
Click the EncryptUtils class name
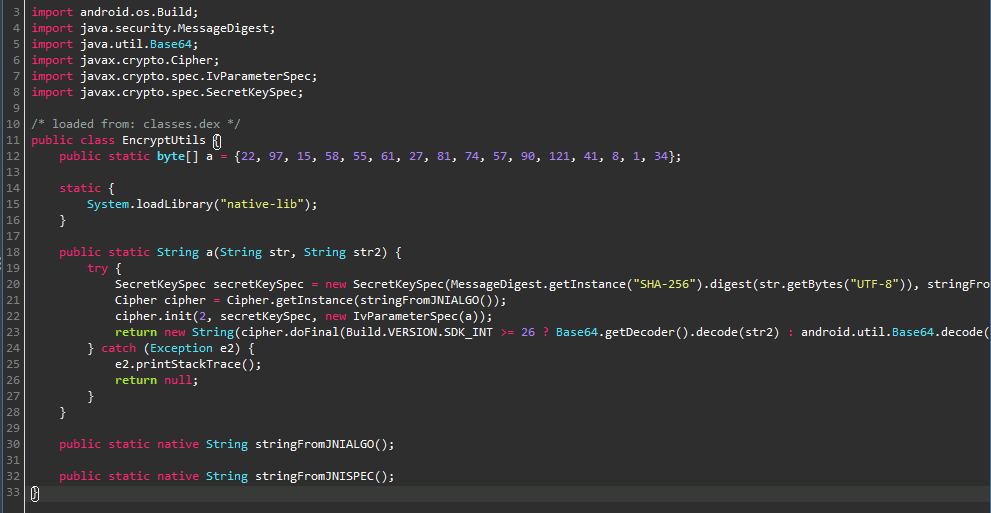pos(164,140)
